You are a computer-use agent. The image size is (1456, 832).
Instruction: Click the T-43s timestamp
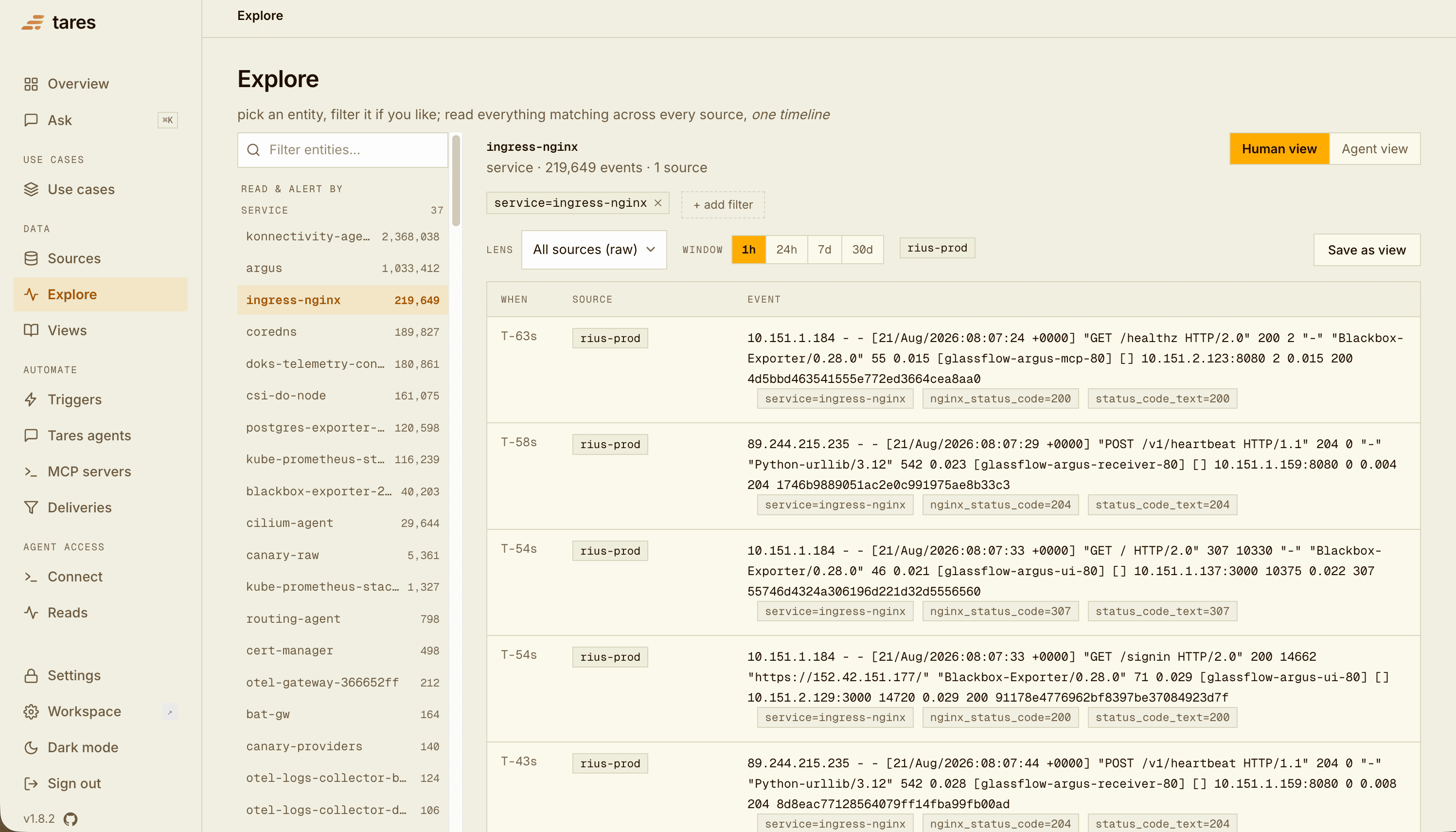coord(518,761)
